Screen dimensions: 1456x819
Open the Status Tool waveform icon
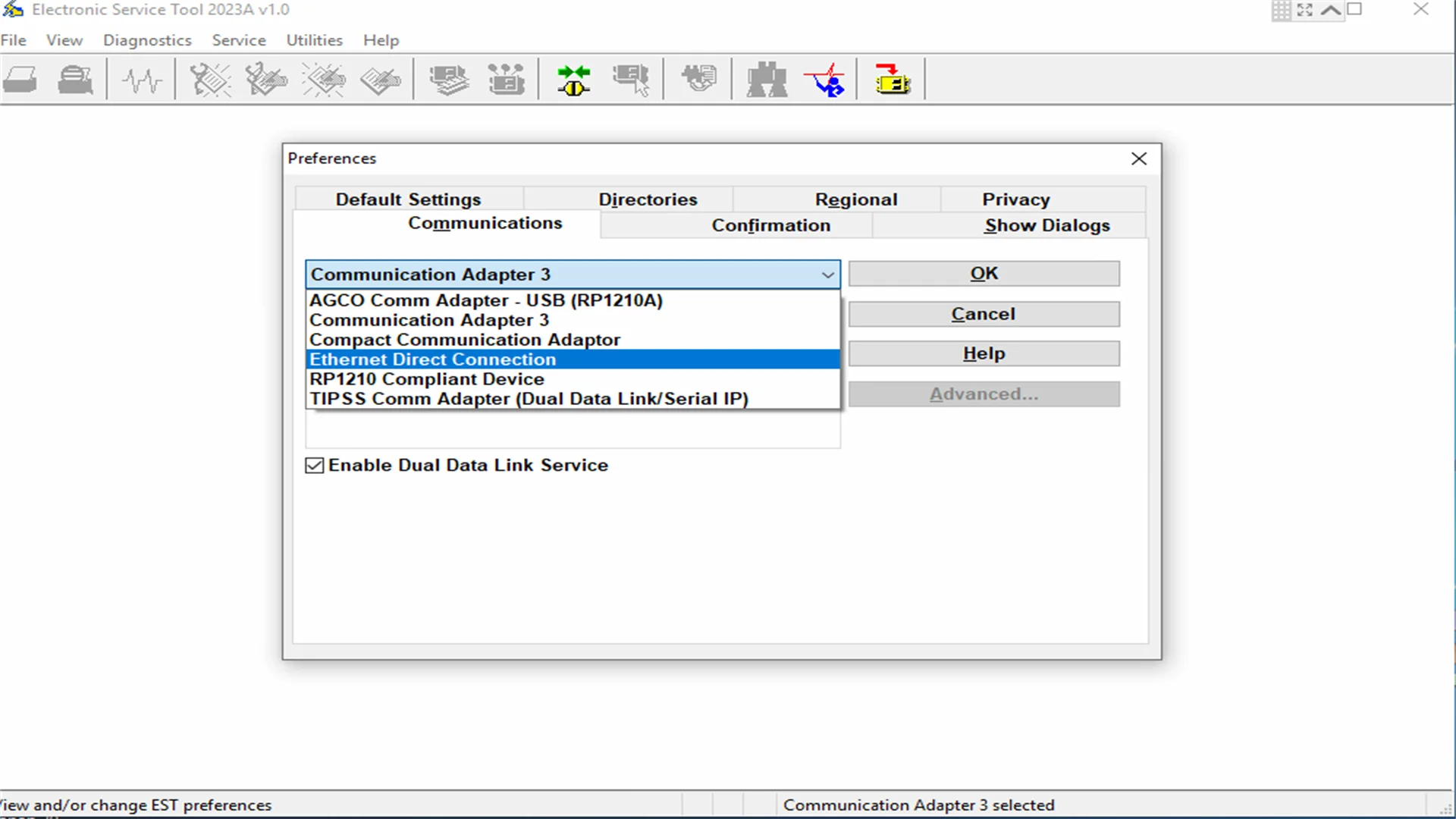(x=142, y=80)
